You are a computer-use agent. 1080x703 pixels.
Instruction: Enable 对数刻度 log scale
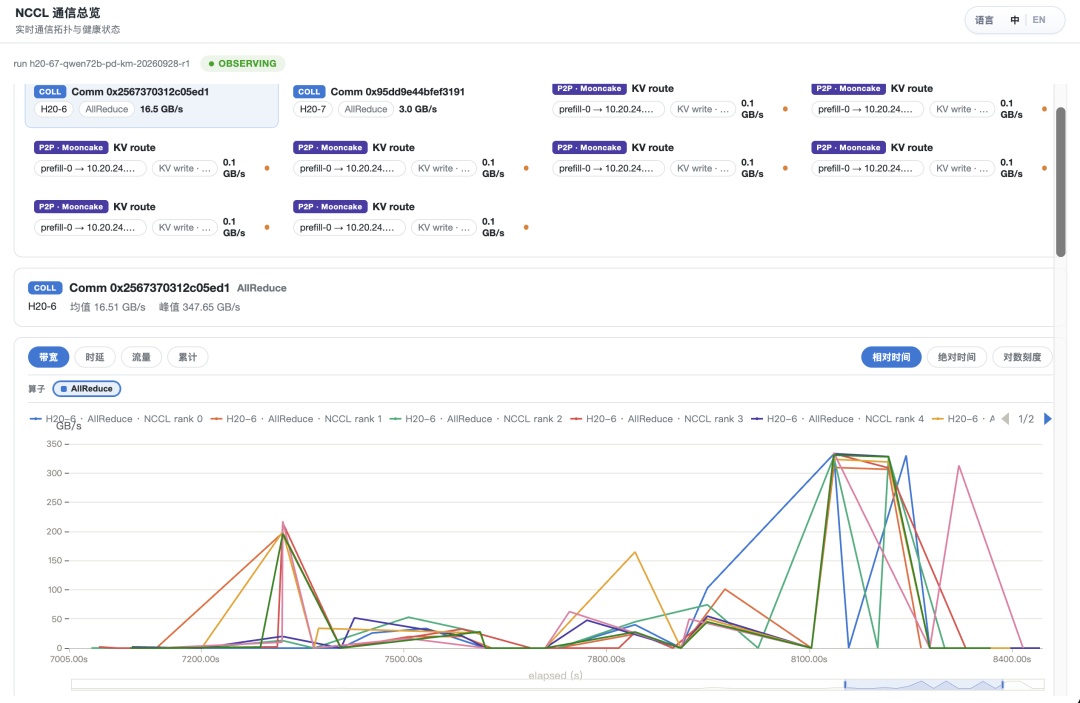pos(1022,357)
